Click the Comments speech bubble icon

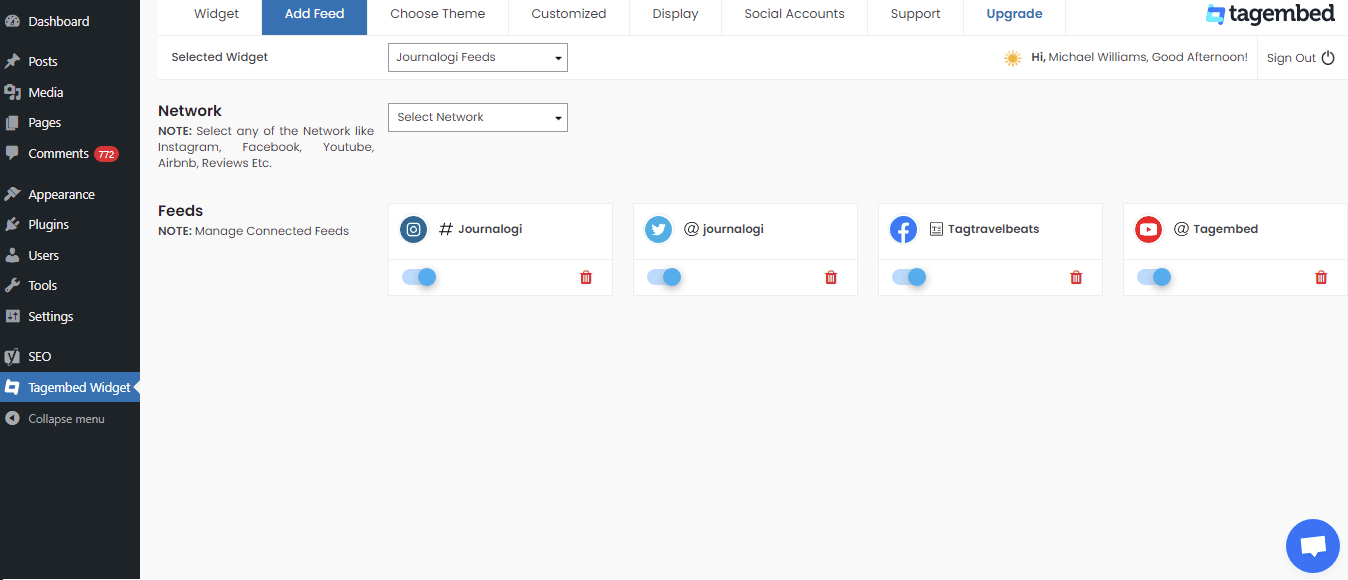tap(12, 154)
